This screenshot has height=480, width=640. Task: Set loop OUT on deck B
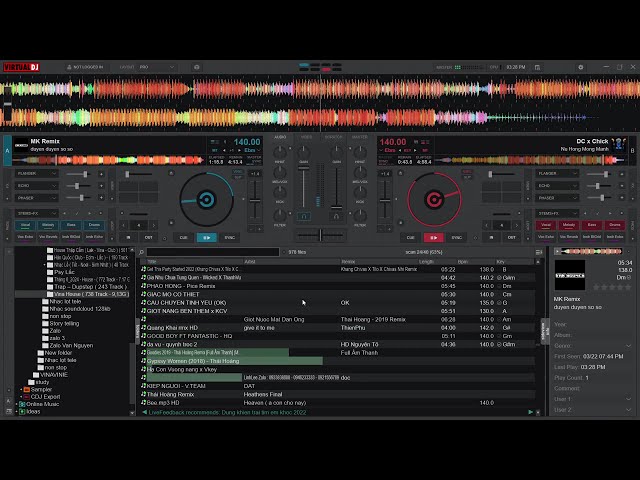pyautogui.click(x=511, y=237)
